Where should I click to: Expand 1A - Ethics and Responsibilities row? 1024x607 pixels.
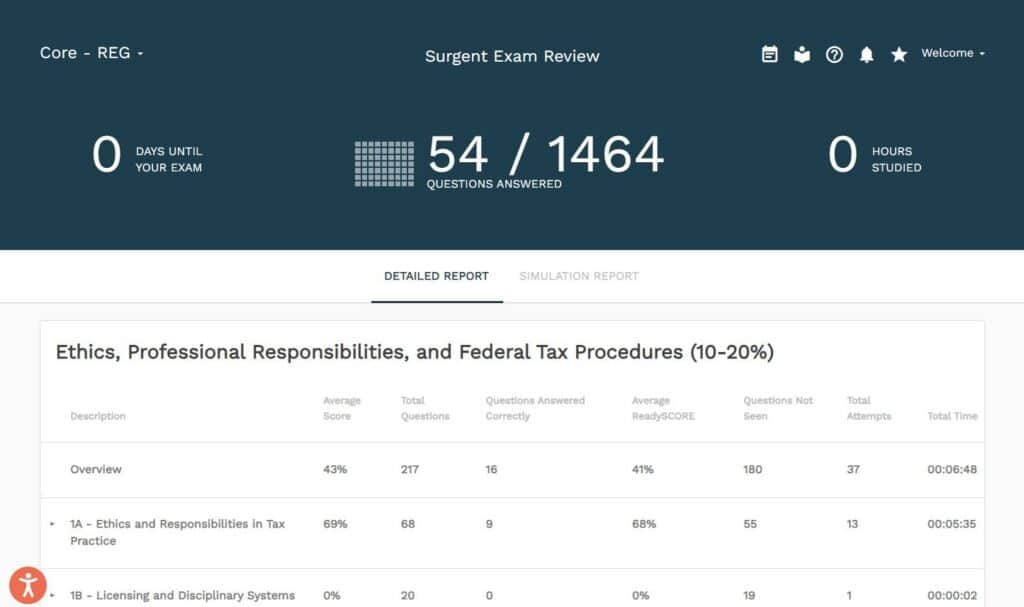point(52,524)
